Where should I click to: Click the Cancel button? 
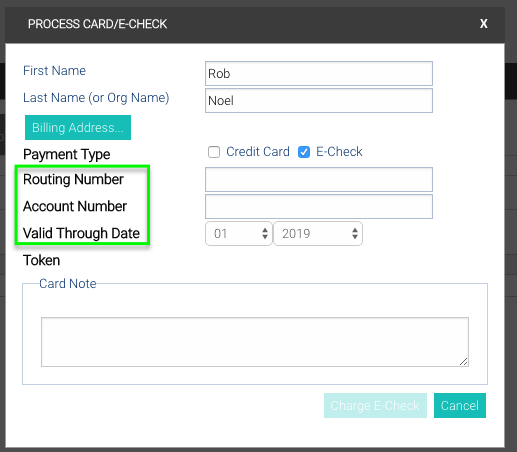[460, 405]
